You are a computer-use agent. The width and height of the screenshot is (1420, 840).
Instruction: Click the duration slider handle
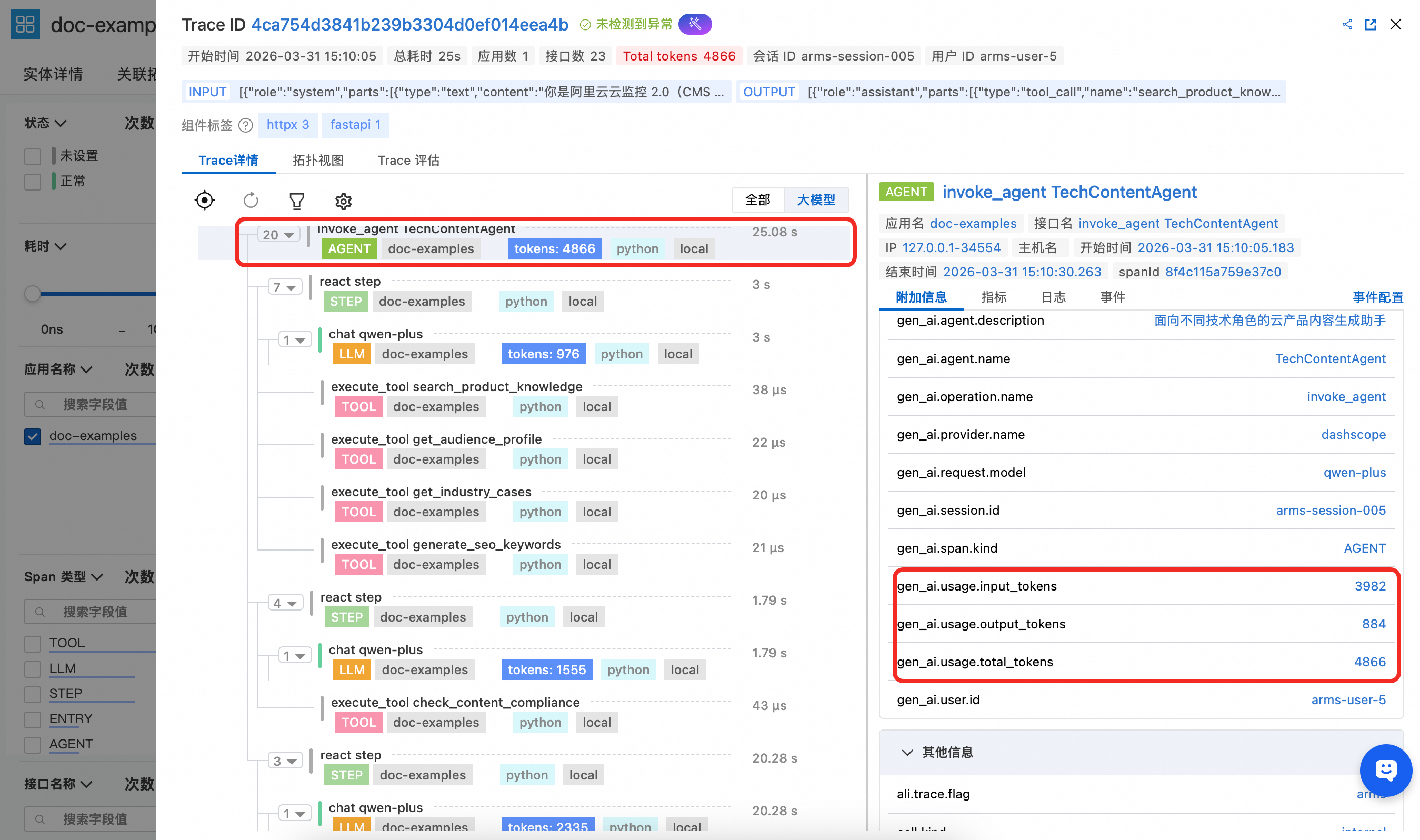33,293
